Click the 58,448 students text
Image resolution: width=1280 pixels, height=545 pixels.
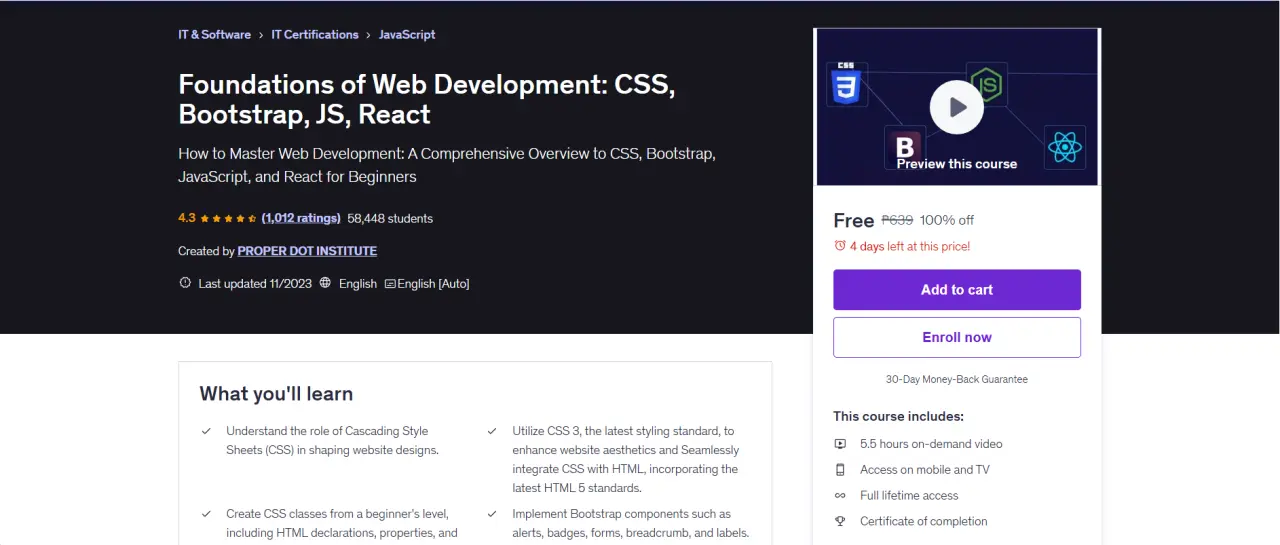[x=390, y=218]
